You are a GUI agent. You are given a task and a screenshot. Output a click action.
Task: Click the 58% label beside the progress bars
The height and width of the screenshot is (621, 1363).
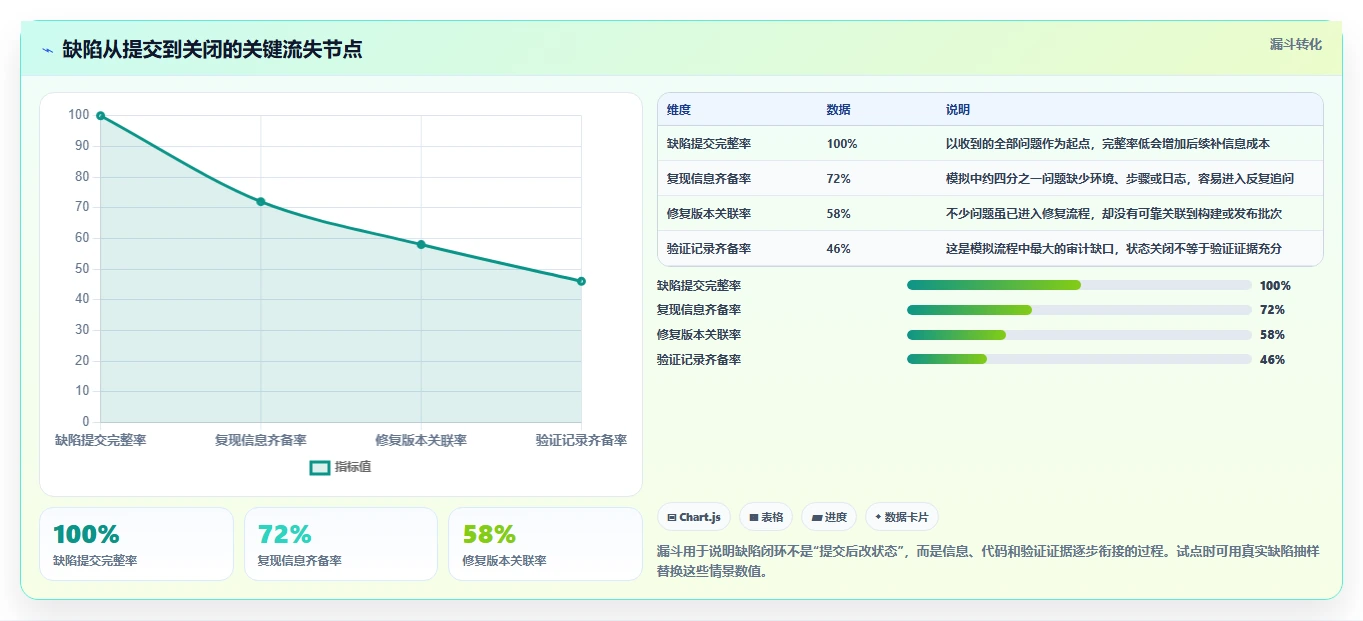1272,335
